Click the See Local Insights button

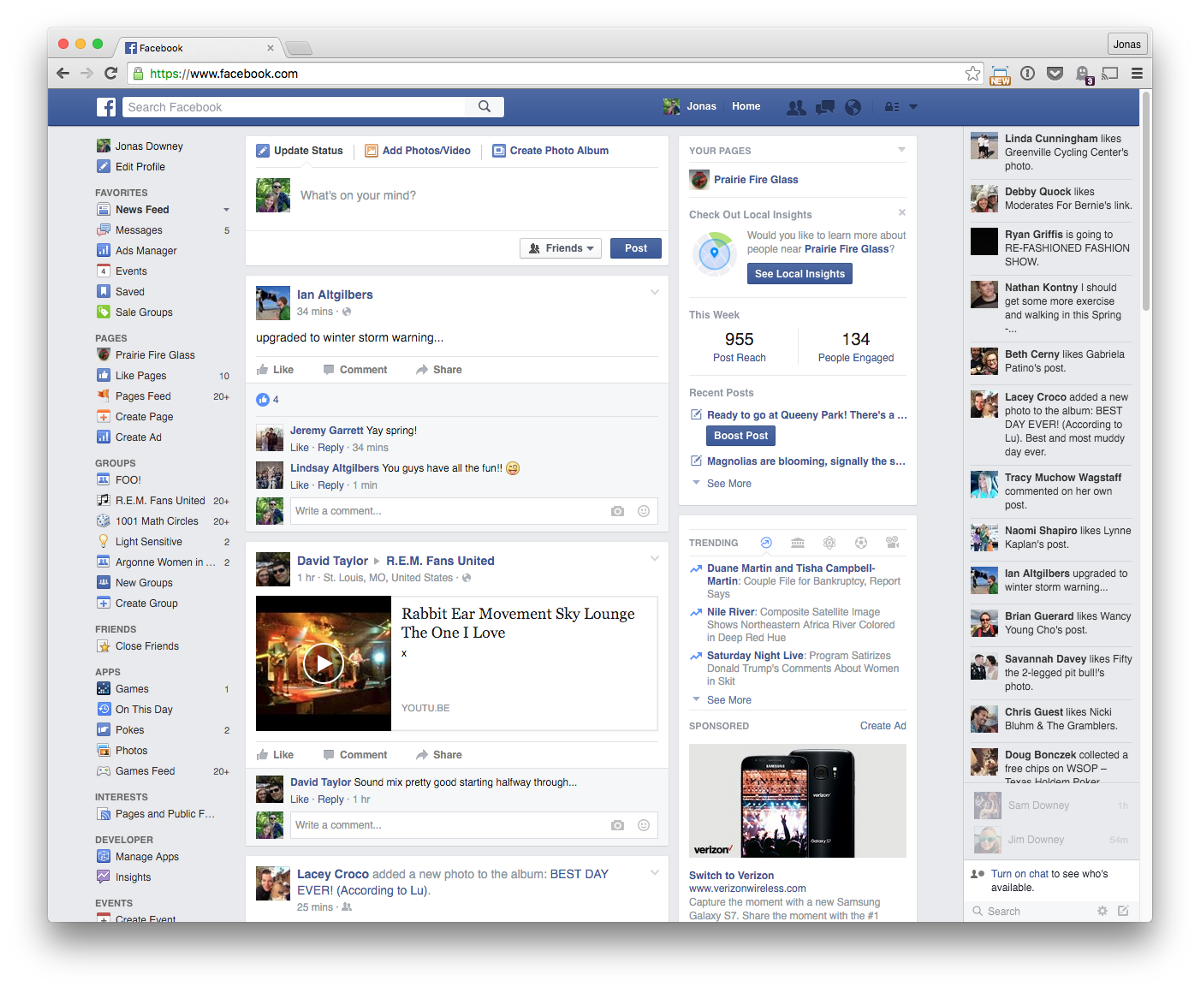[x=799, y=274]
